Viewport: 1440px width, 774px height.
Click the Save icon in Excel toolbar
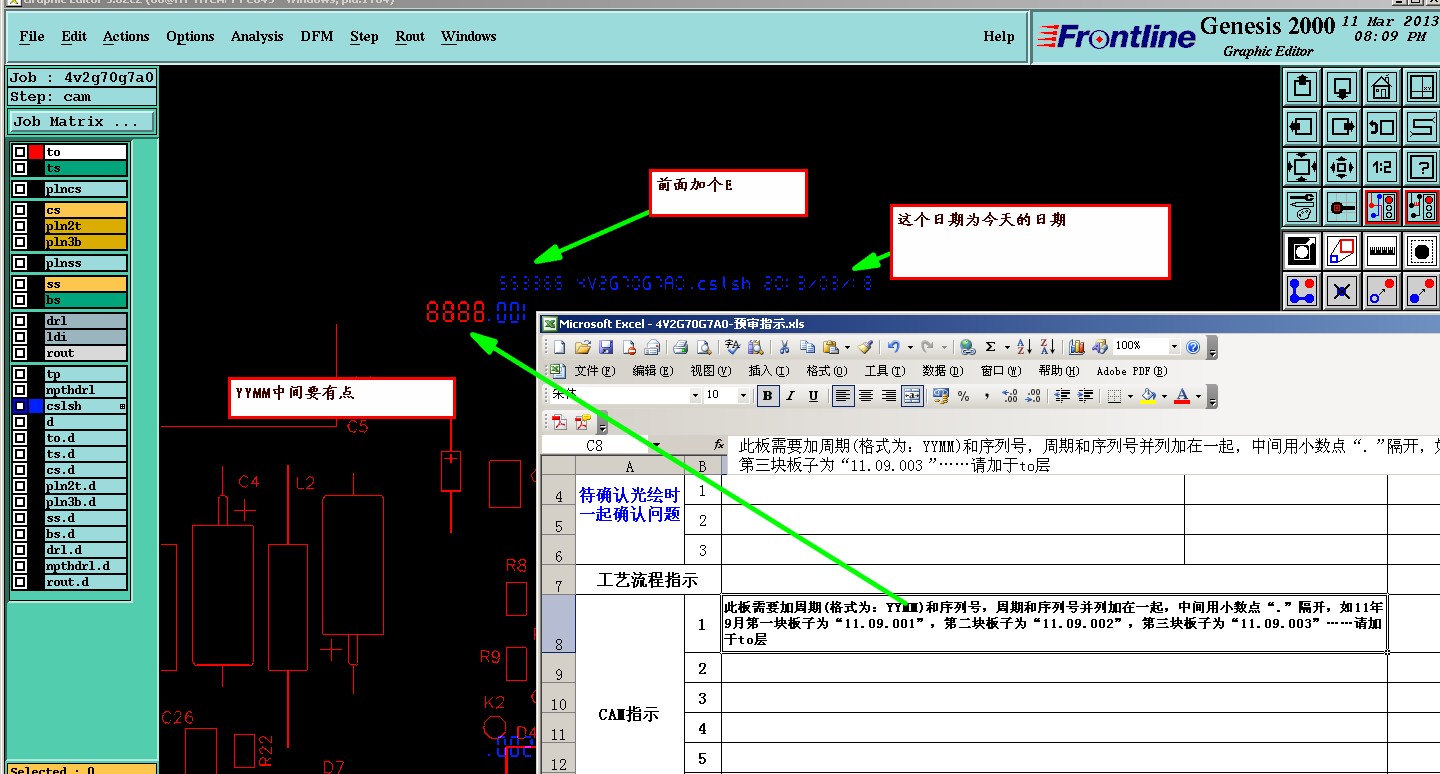click(606, 347)
